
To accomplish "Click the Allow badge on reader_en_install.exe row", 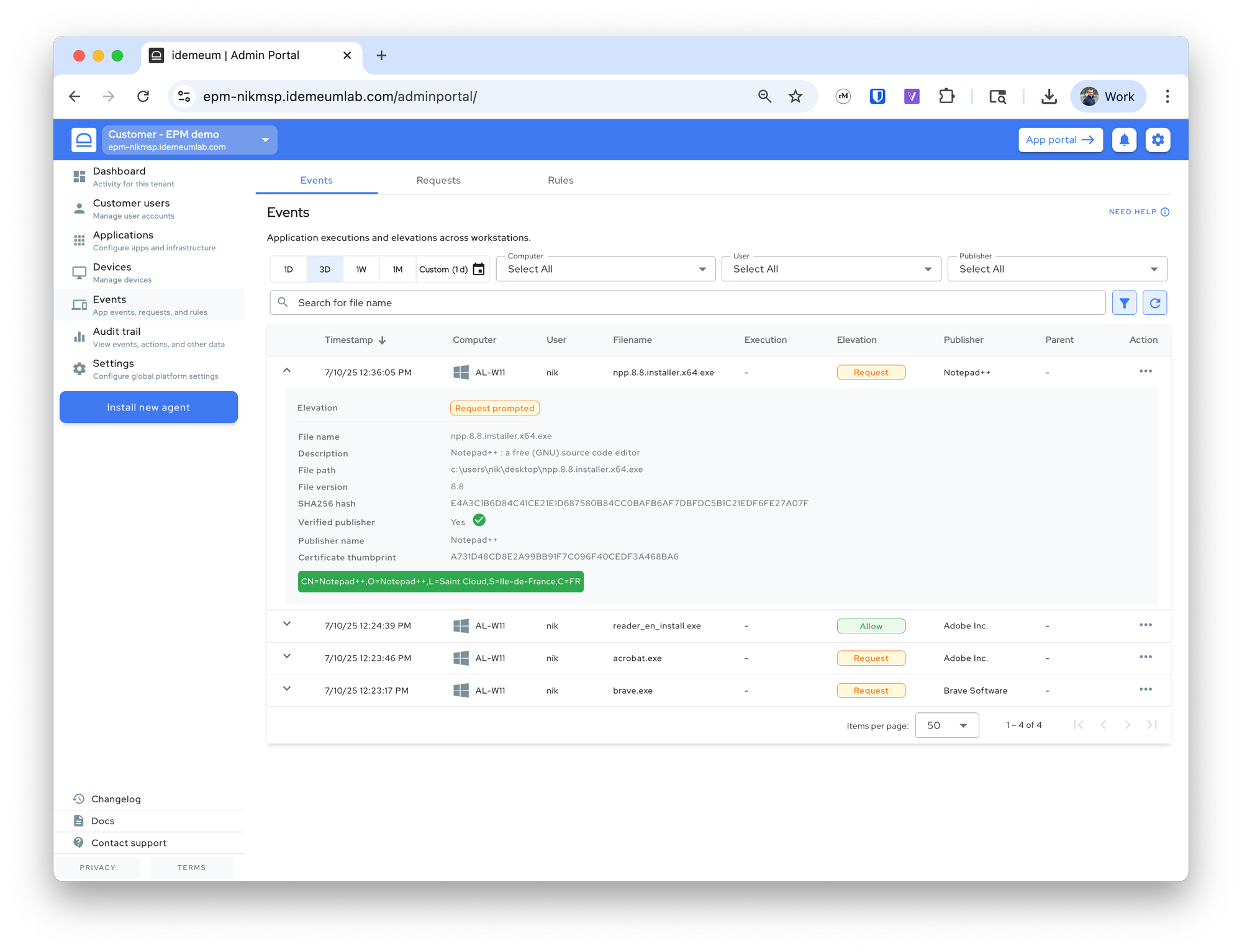I will [871, 626].
